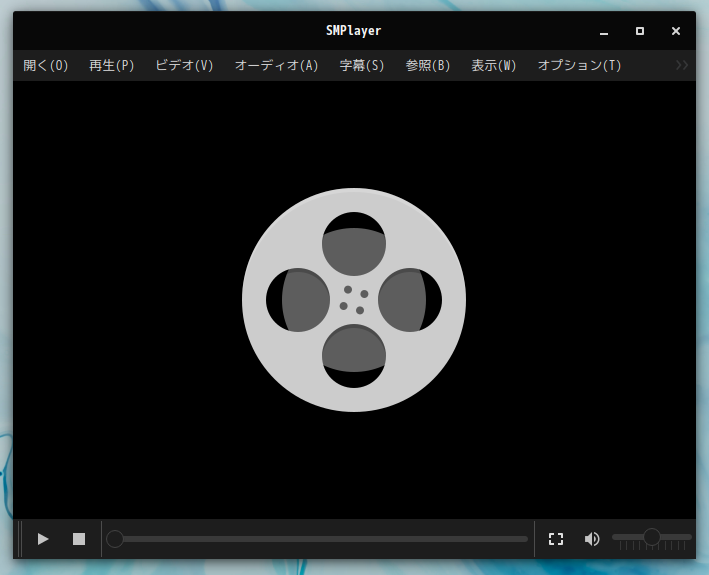Open the 開く(O) menu
709x575 pixels.
(46, 66)
